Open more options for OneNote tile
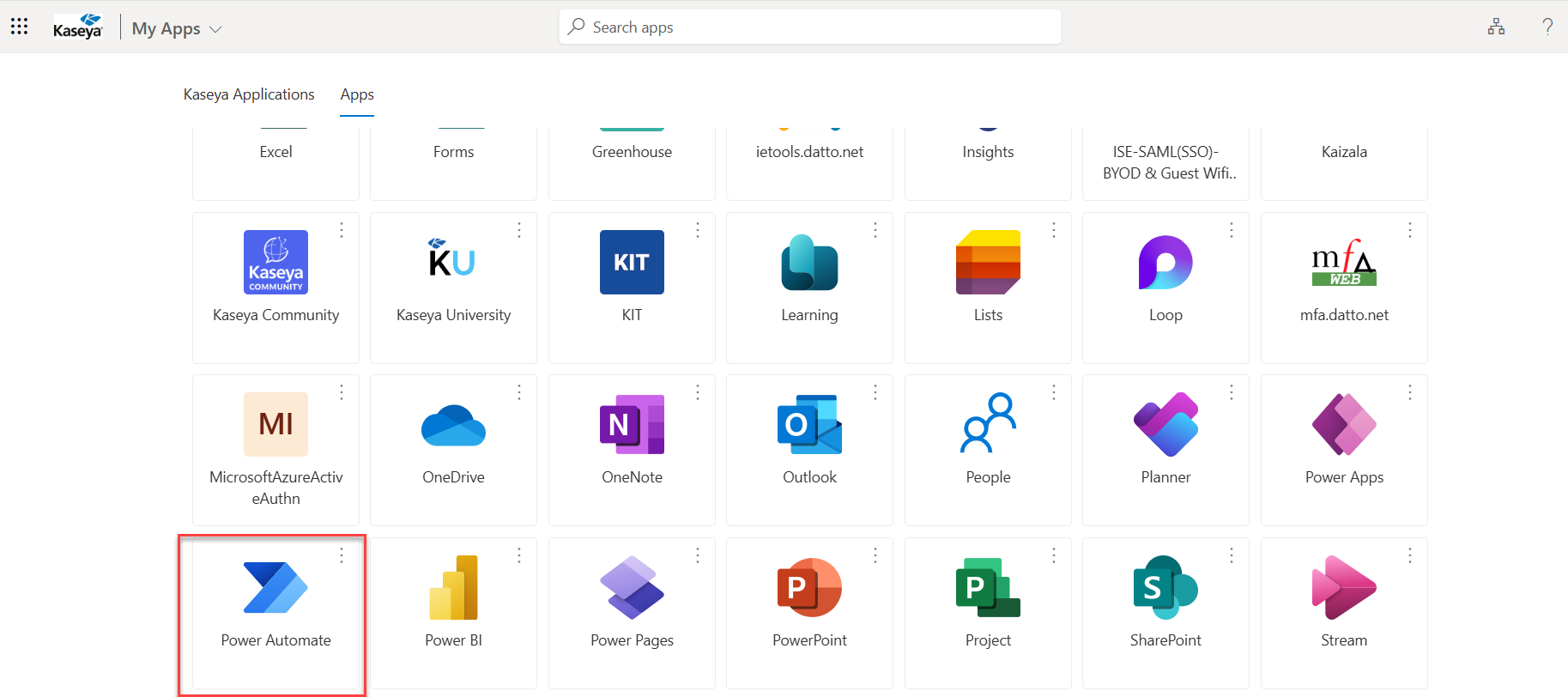1568x697 pixels. pos(698,392)
